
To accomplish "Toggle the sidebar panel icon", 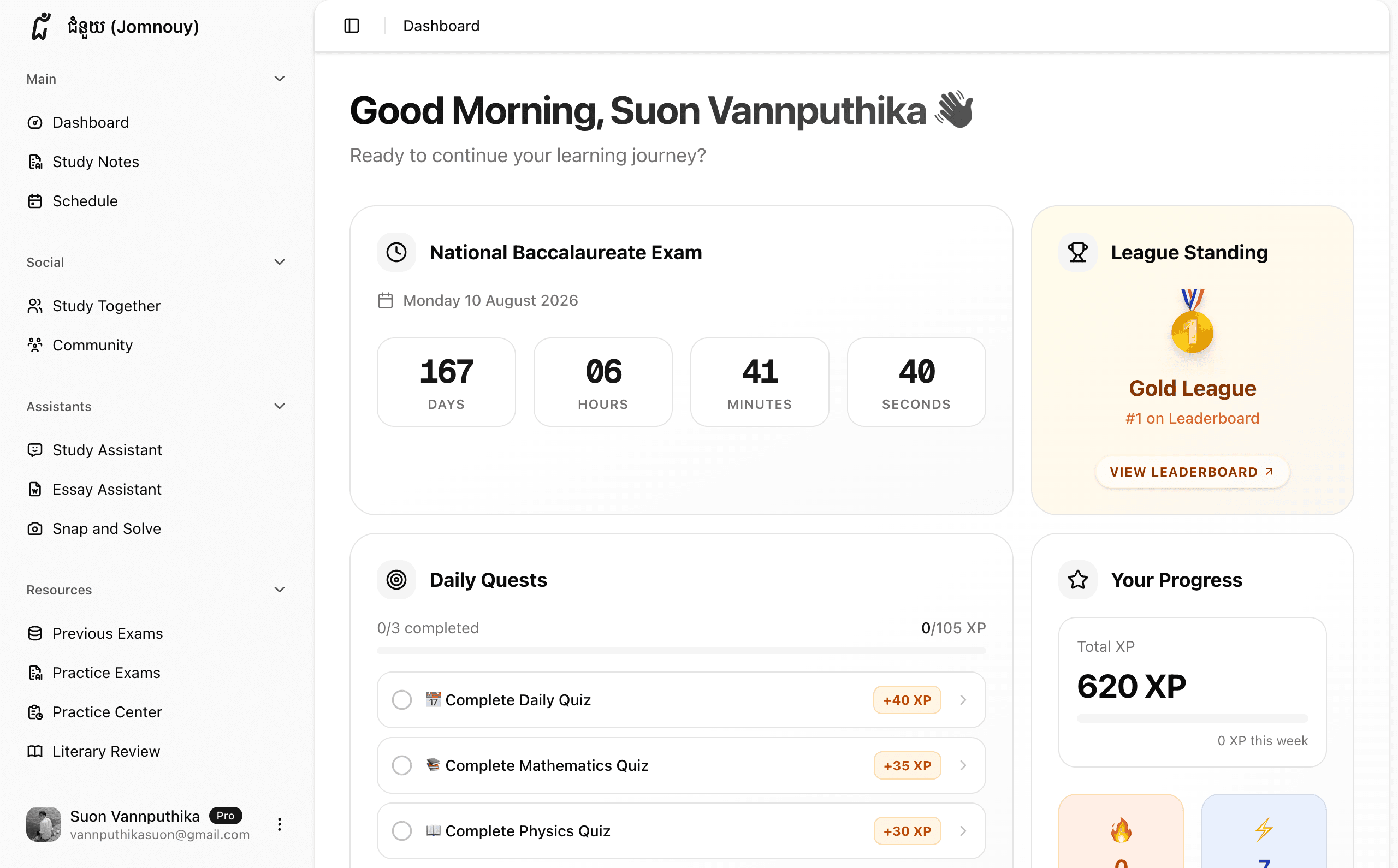I will [351, 26].
